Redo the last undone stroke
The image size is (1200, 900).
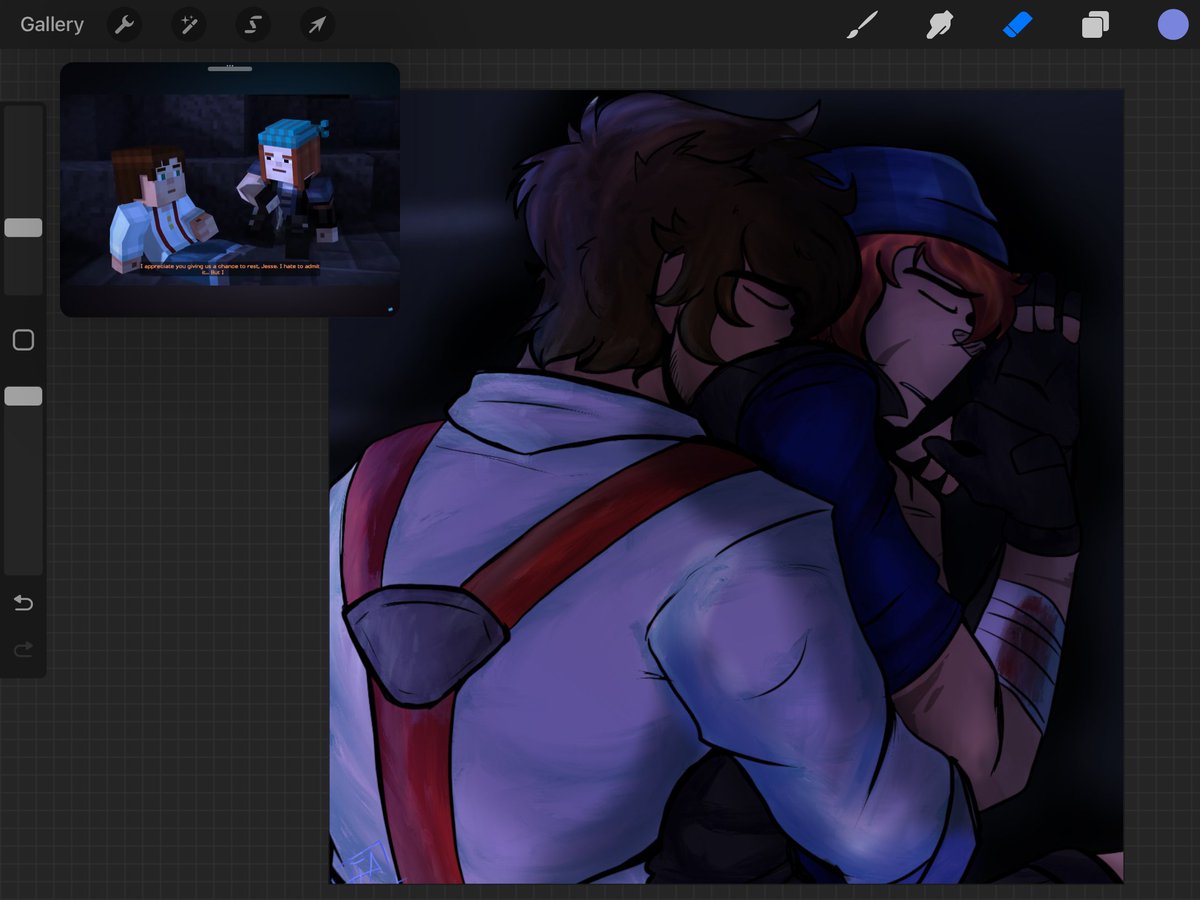pyautogui.click(x=23, y=650)
